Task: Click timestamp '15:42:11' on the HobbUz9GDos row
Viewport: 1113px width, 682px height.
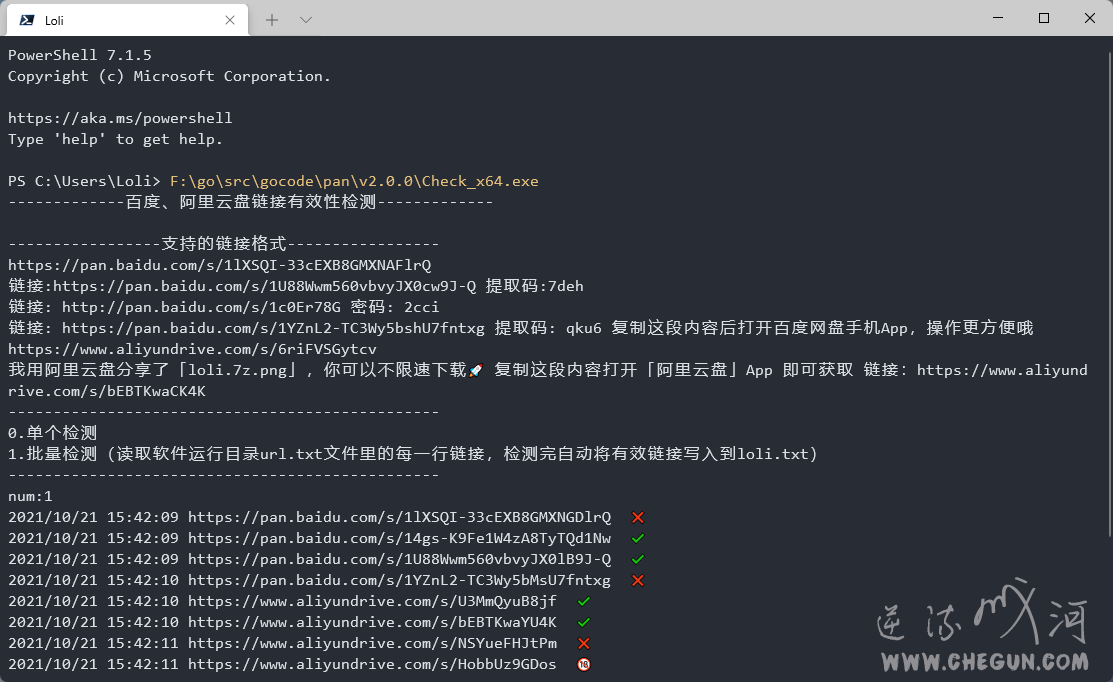Action: tap(143, 664)
